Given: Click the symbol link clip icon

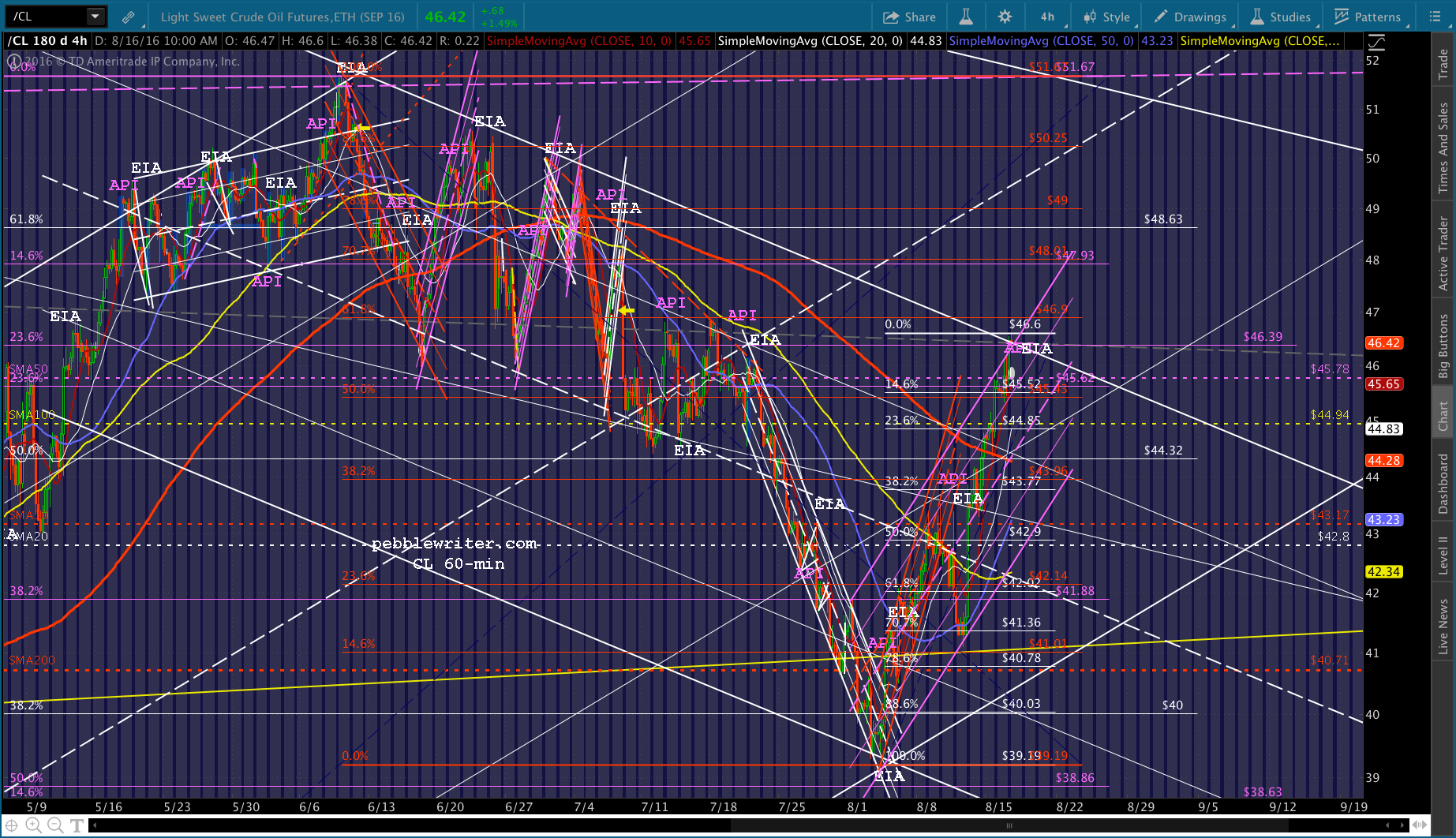Looking at the screenshot, I should pos(128,17).
